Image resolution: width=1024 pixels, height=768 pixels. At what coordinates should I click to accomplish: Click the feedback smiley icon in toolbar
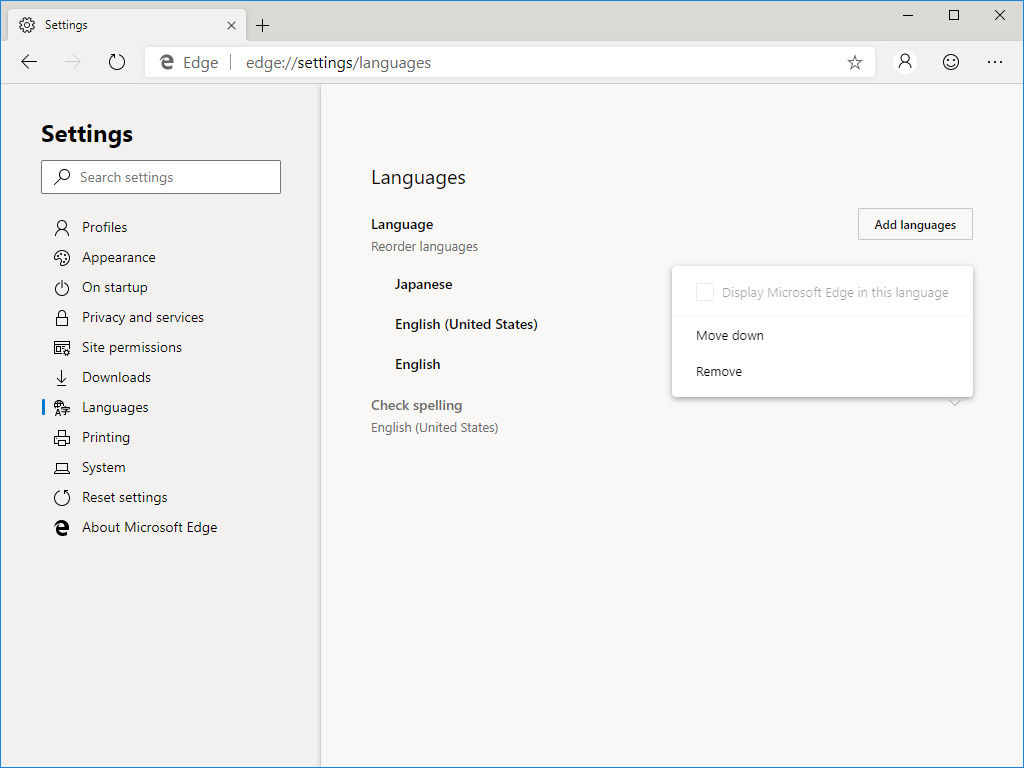pyautogui.click(x=950, y=62)
